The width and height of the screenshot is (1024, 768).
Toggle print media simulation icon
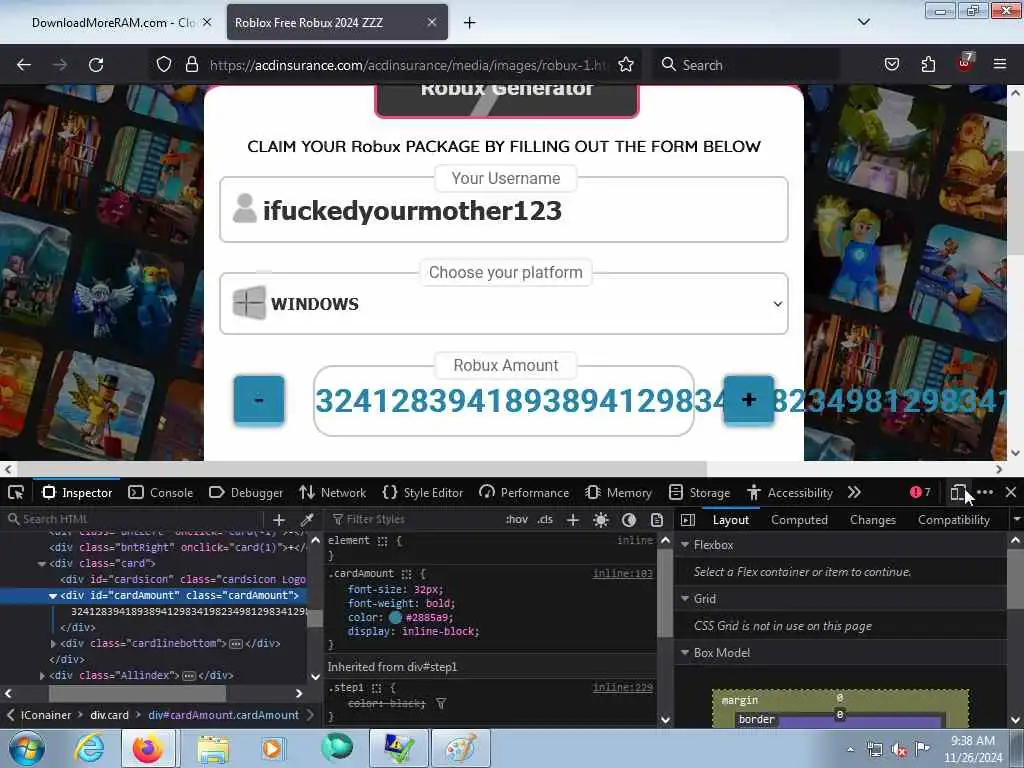tap(657, 520)
